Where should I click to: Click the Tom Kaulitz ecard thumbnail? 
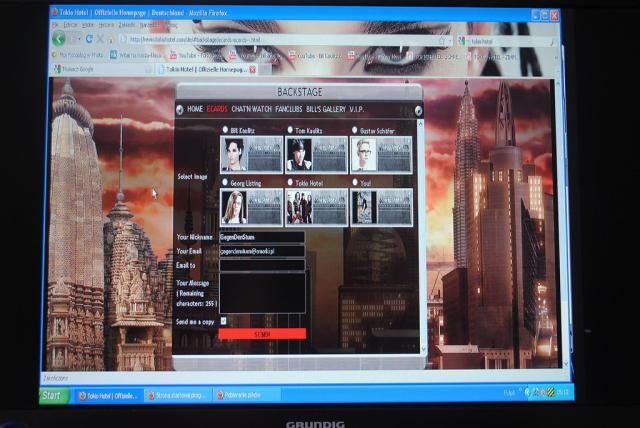316,155
